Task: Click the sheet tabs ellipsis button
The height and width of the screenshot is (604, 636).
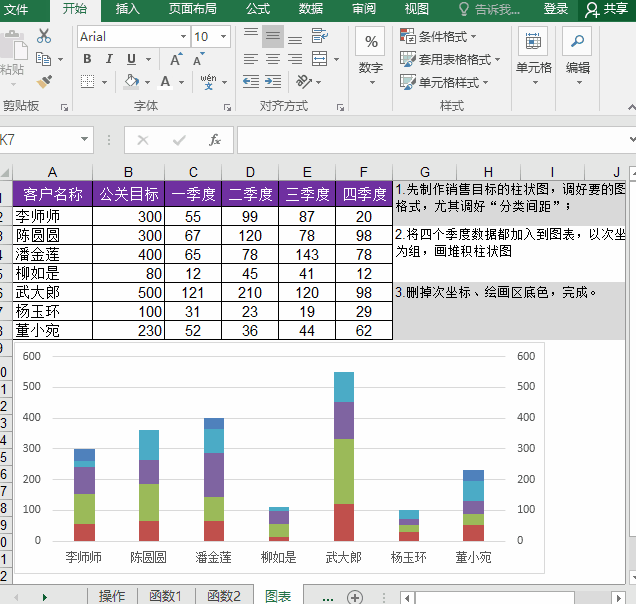Action: (327, 598)
